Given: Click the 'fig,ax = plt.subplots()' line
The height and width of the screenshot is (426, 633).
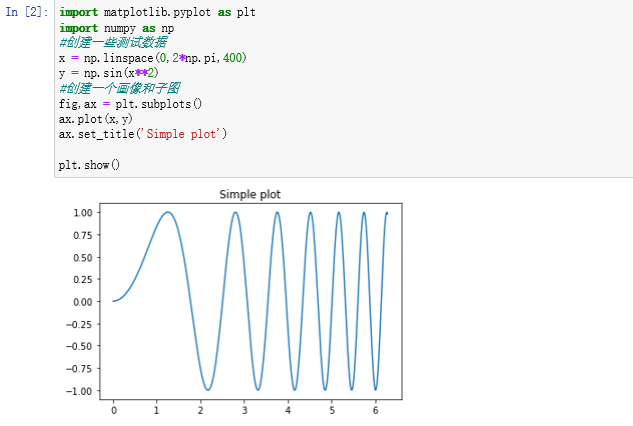Looking at the screenshot, I should pyautogui.click(x=130, y=104).
